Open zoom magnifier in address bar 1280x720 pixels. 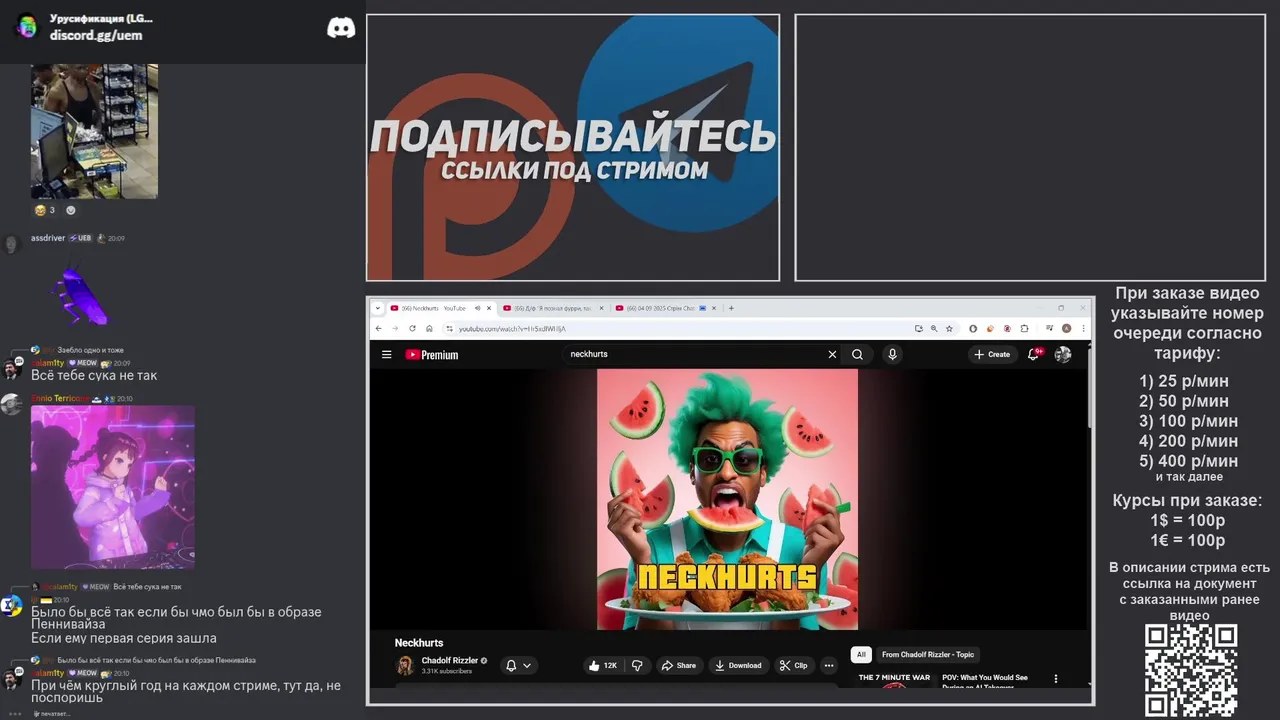[934, 328]
